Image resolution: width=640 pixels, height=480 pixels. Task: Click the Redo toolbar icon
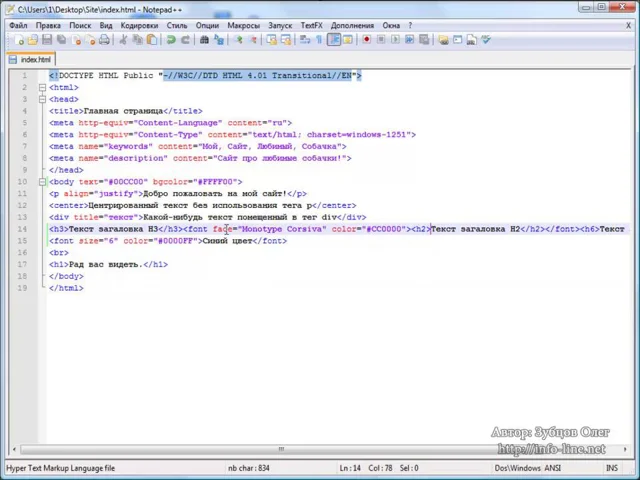point(185,40)
